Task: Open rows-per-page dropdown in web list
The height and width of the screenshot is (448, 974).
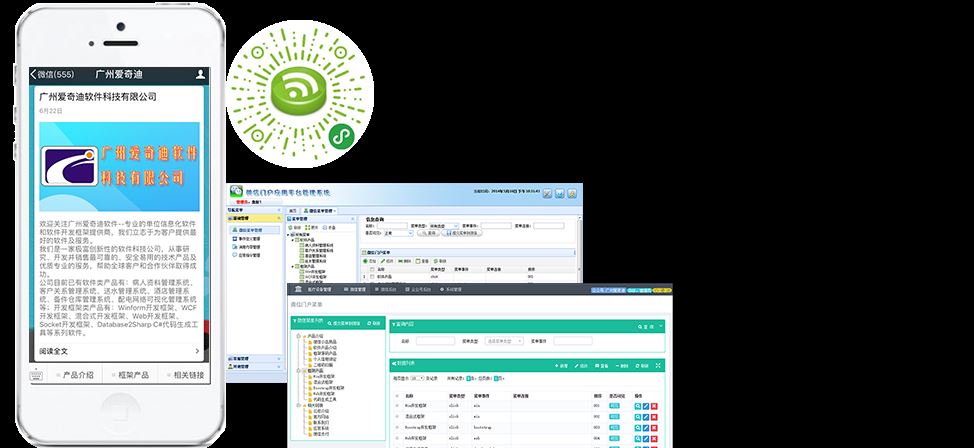Action: pyautogui.click(x=417, y=378)
